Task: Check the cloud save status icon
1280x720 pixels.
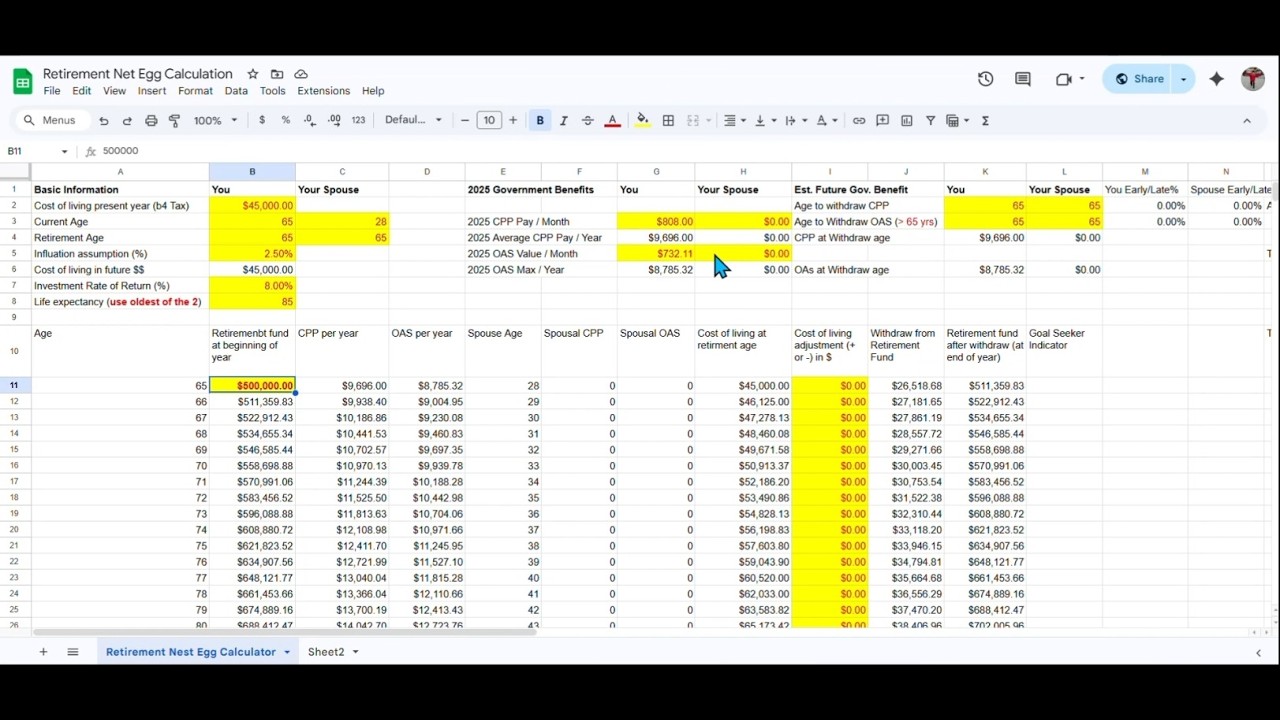Action: click(301, 74)
